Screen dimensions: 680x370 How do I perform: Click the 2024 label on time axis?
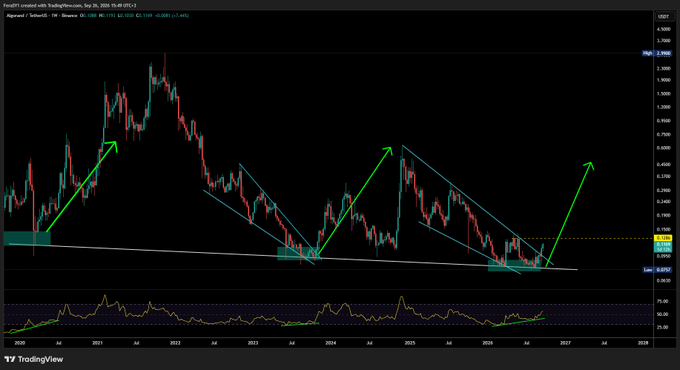[x=330, y=343]
